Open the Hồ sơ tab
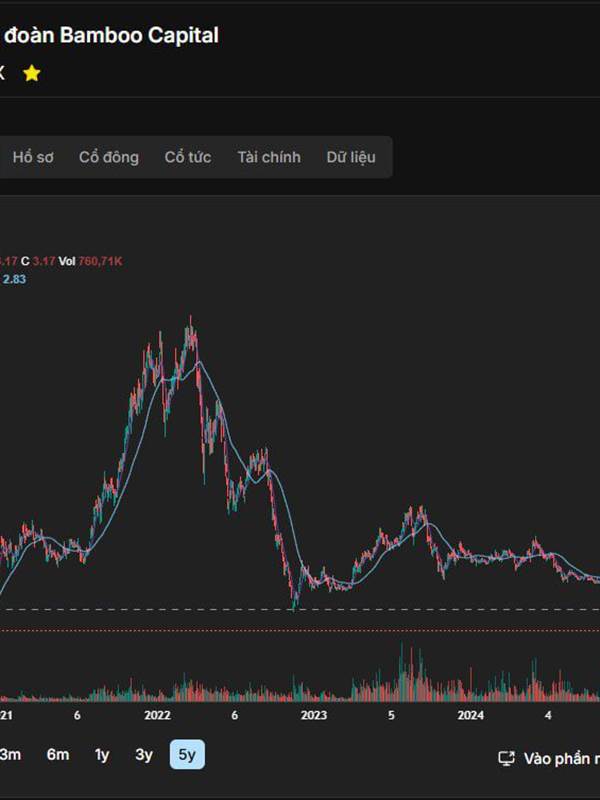 click(x=33, y=157)
